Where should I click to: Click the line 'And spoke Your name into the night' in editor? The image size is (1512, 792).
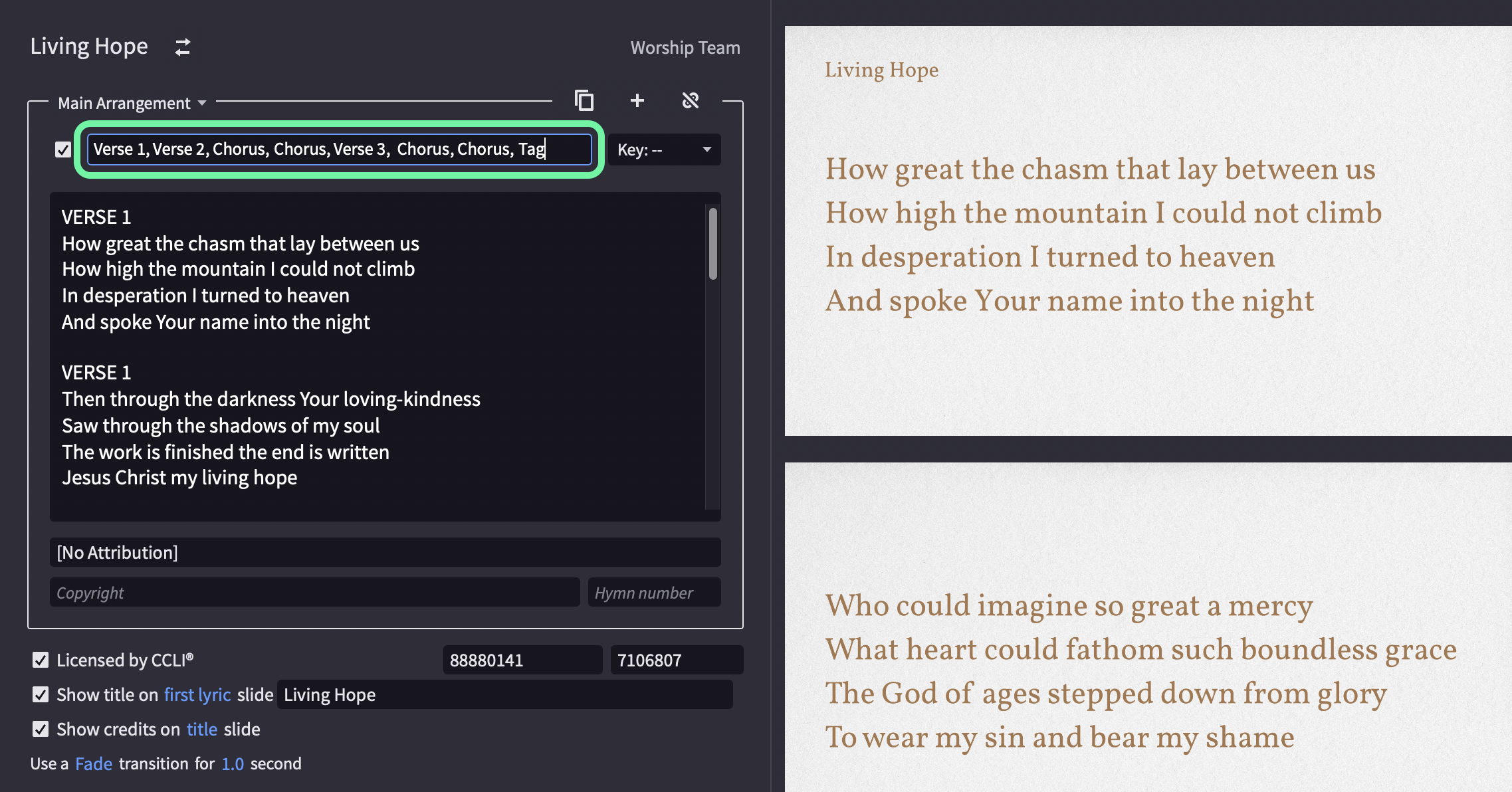(216, 322)
